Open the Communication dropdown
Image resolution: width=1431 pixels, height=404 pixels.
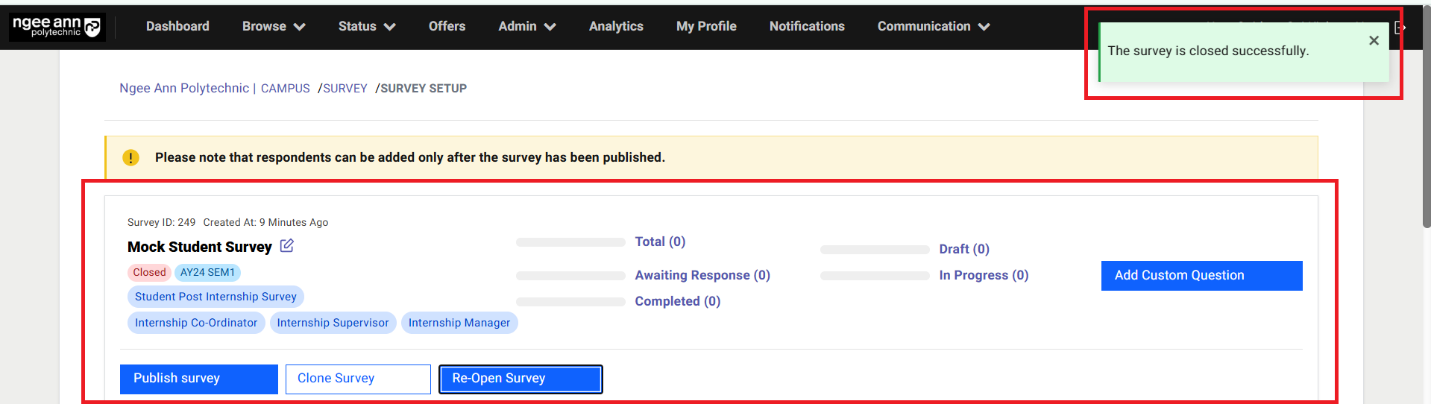pyautogui.click(x=933, y=27)
